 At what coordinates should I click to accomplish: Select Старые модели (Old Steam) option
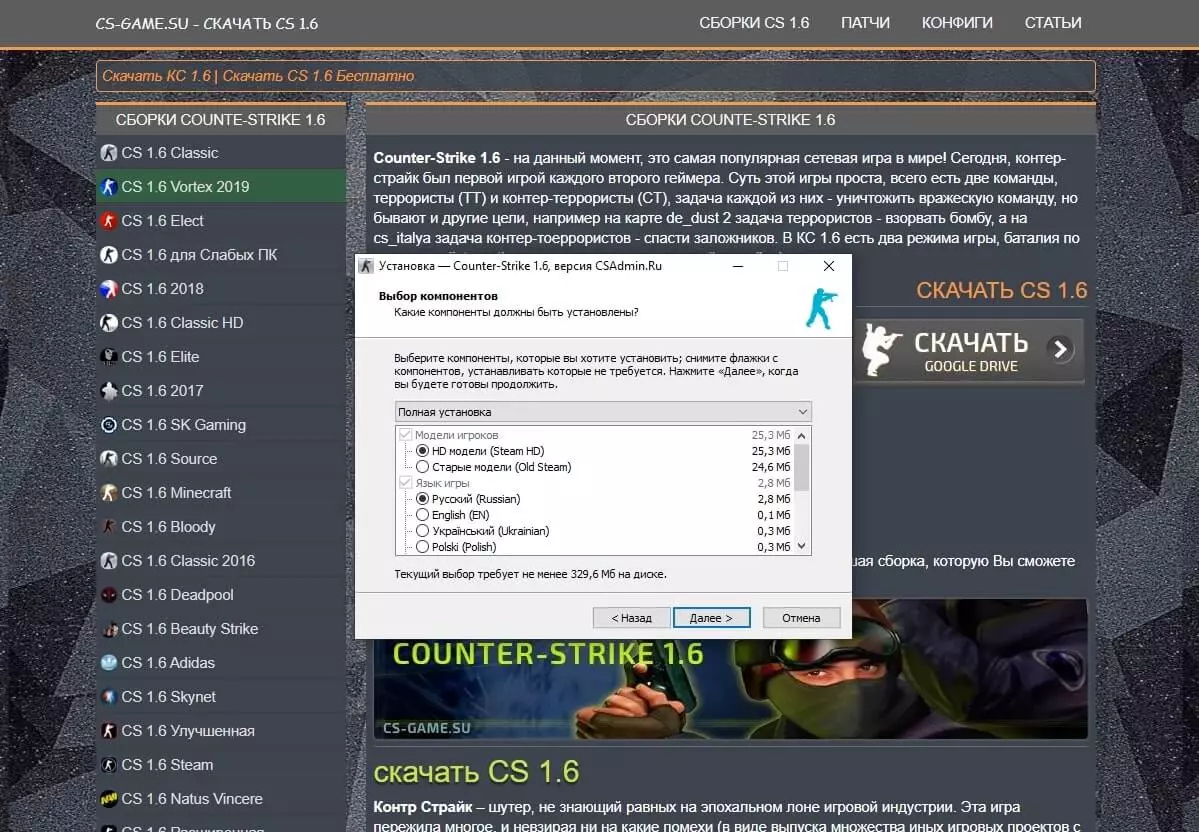point(422,467)
